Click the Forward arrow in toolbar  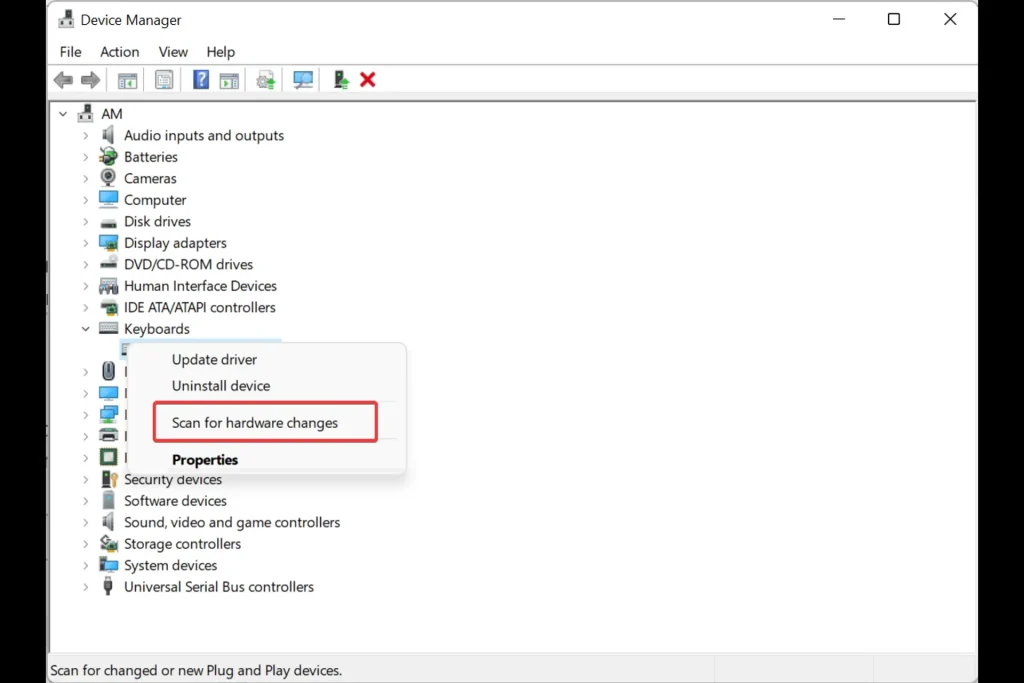click(x=90, y=80)
